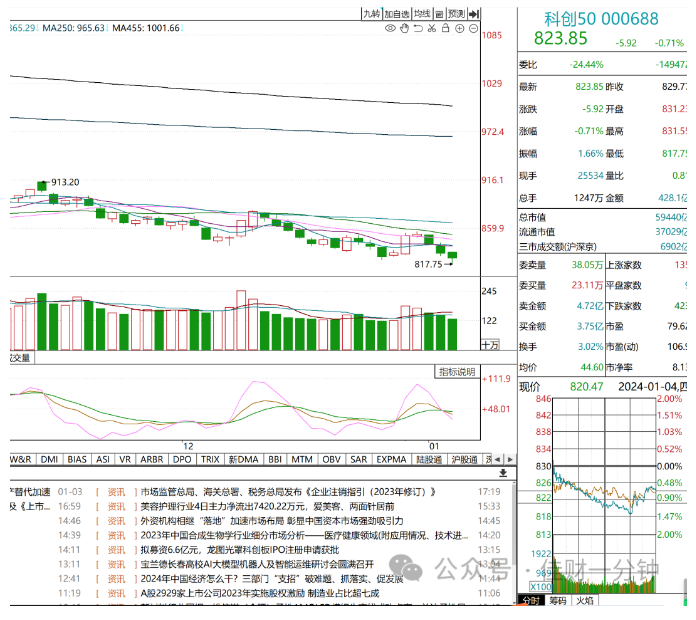The image size is (696, 620).
Task: Select the hand pan tool
Action: pyautogui.click(x=404, y=28)
